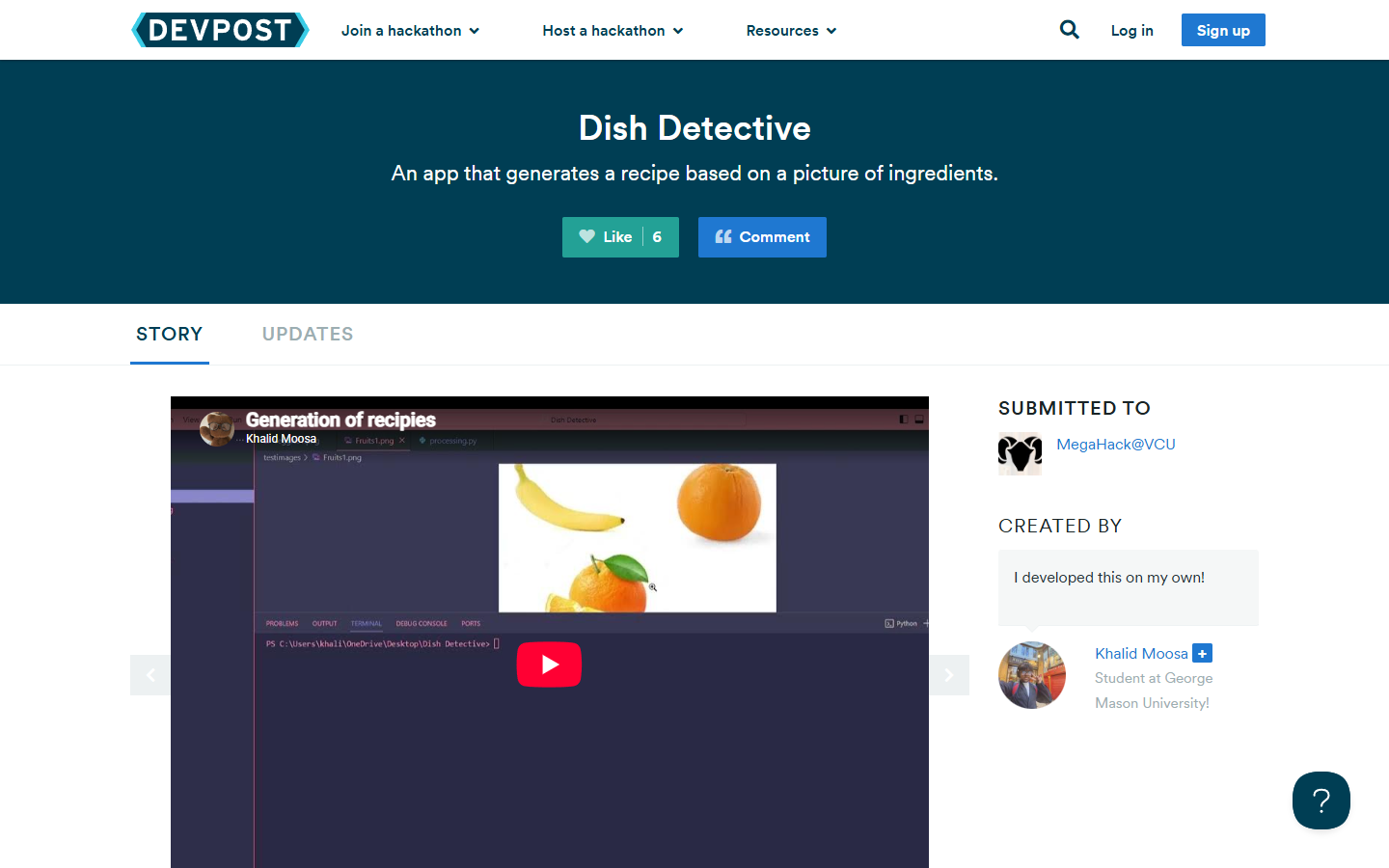Open the MegaHack@VCU hackathon link
This screenshot has height=868, width=1389.
pos(1116,445)
